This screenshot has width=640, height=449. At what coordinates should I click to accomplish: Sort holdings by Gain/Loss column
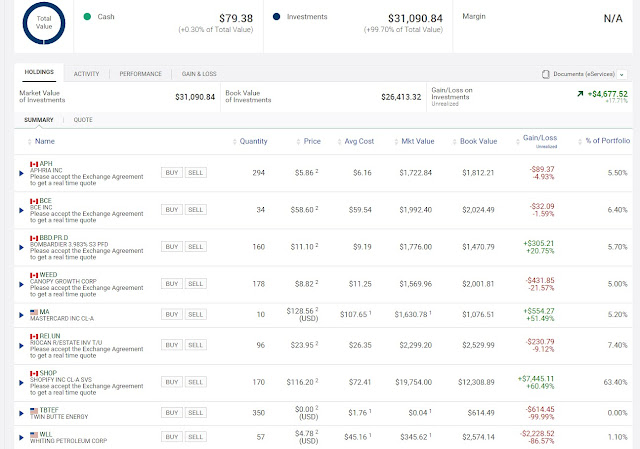tap(537, 141)
